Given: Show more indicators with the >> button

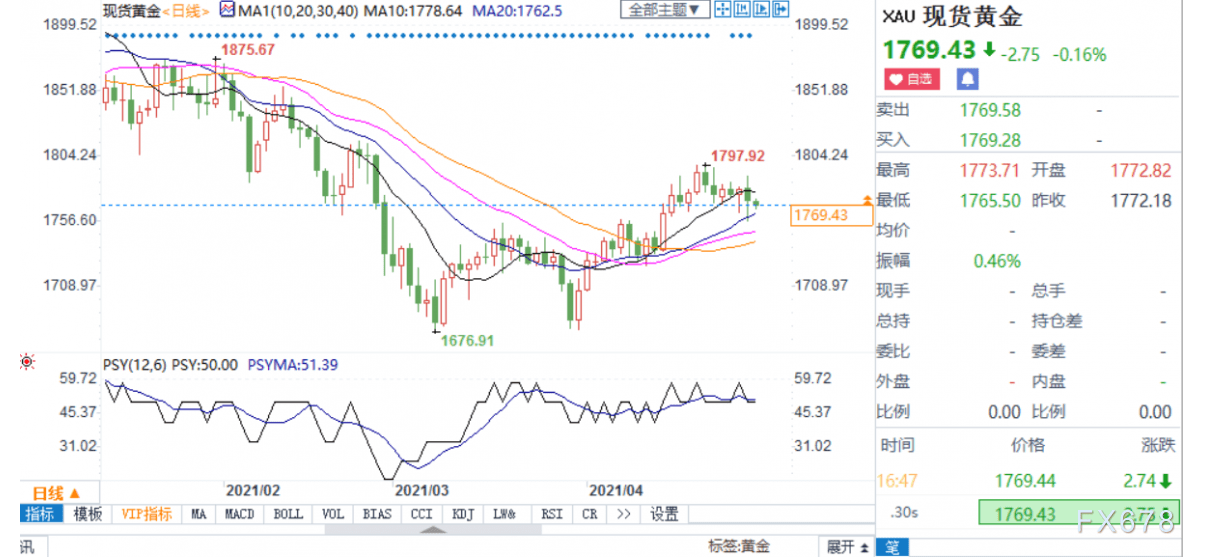Looking at the screenshot, I should pos(624,514).
